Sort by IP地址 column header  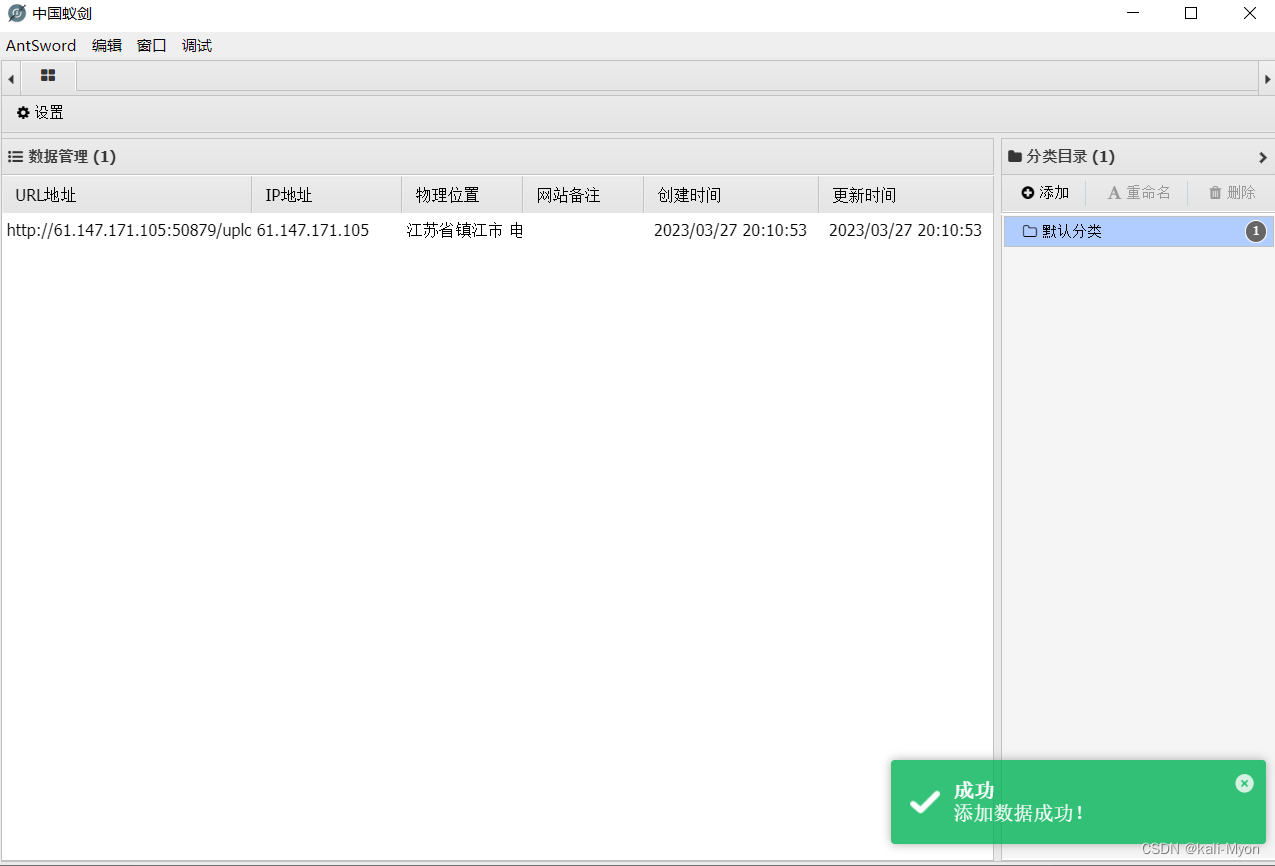tap(327, 195)
